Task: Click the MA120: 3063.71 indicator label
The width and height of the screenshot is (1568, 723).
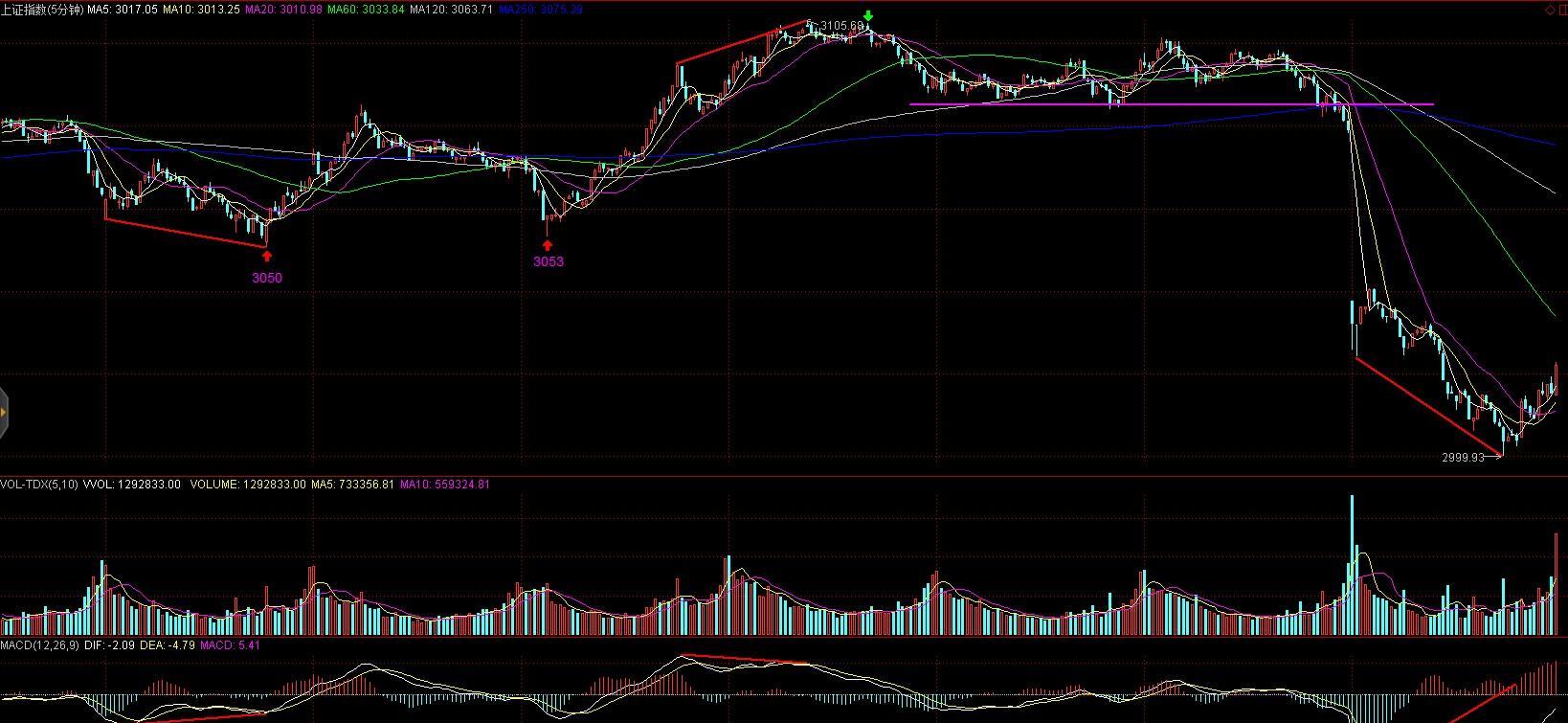Action: [x=451, y=10]
